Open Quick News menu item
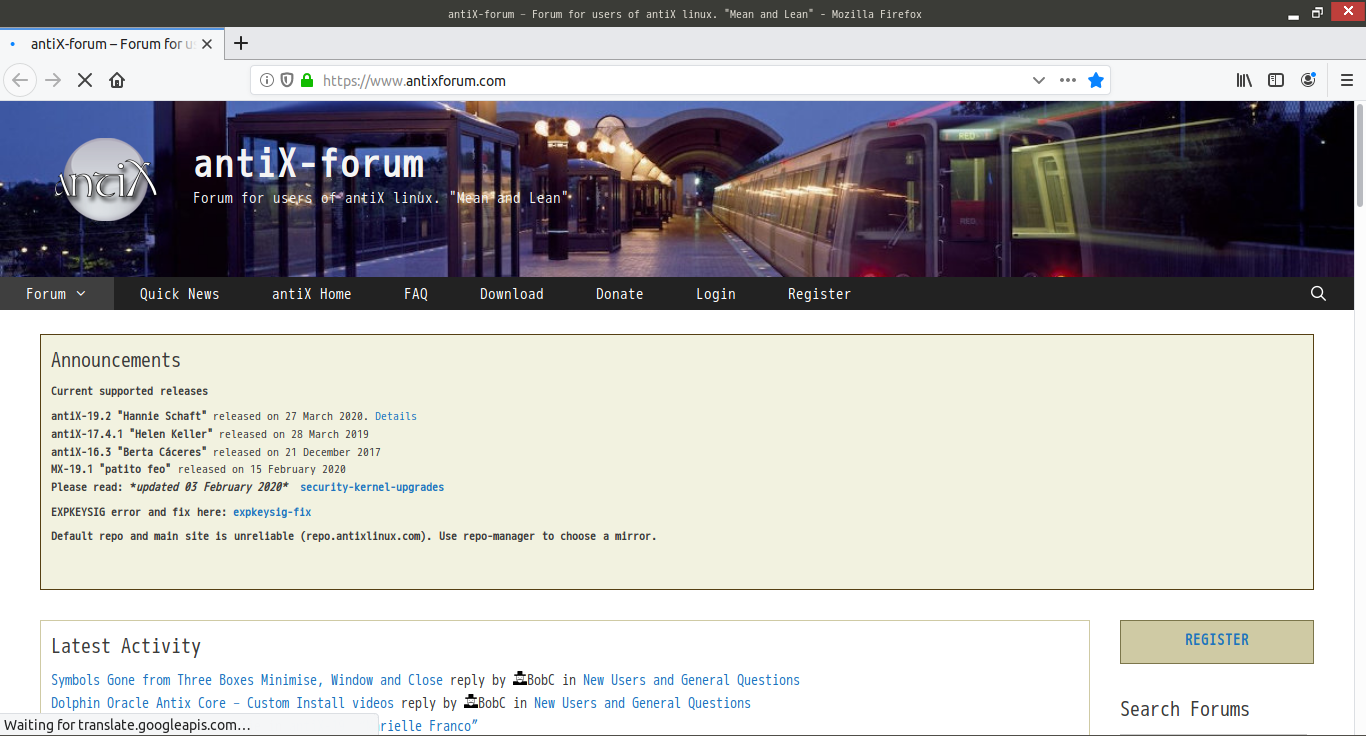The image size is (1366, 736). (180, 294)
